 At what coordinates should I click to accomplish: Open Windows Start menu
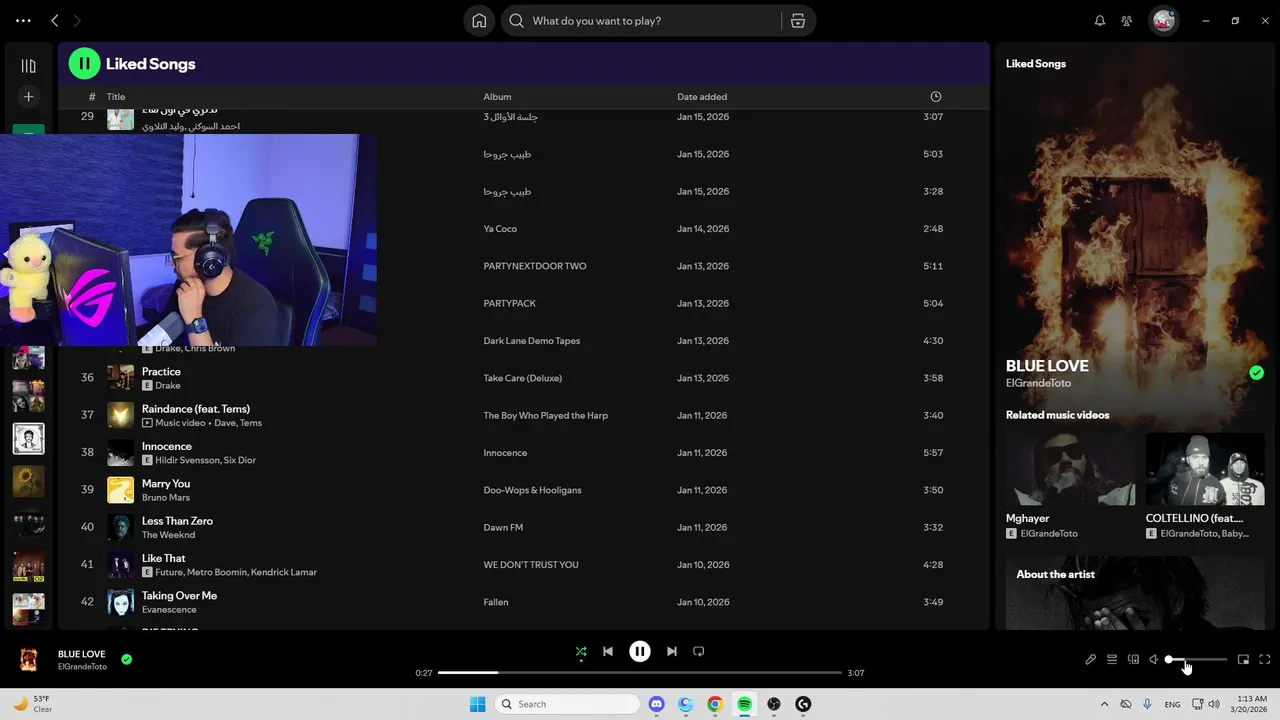click(478, 704)
